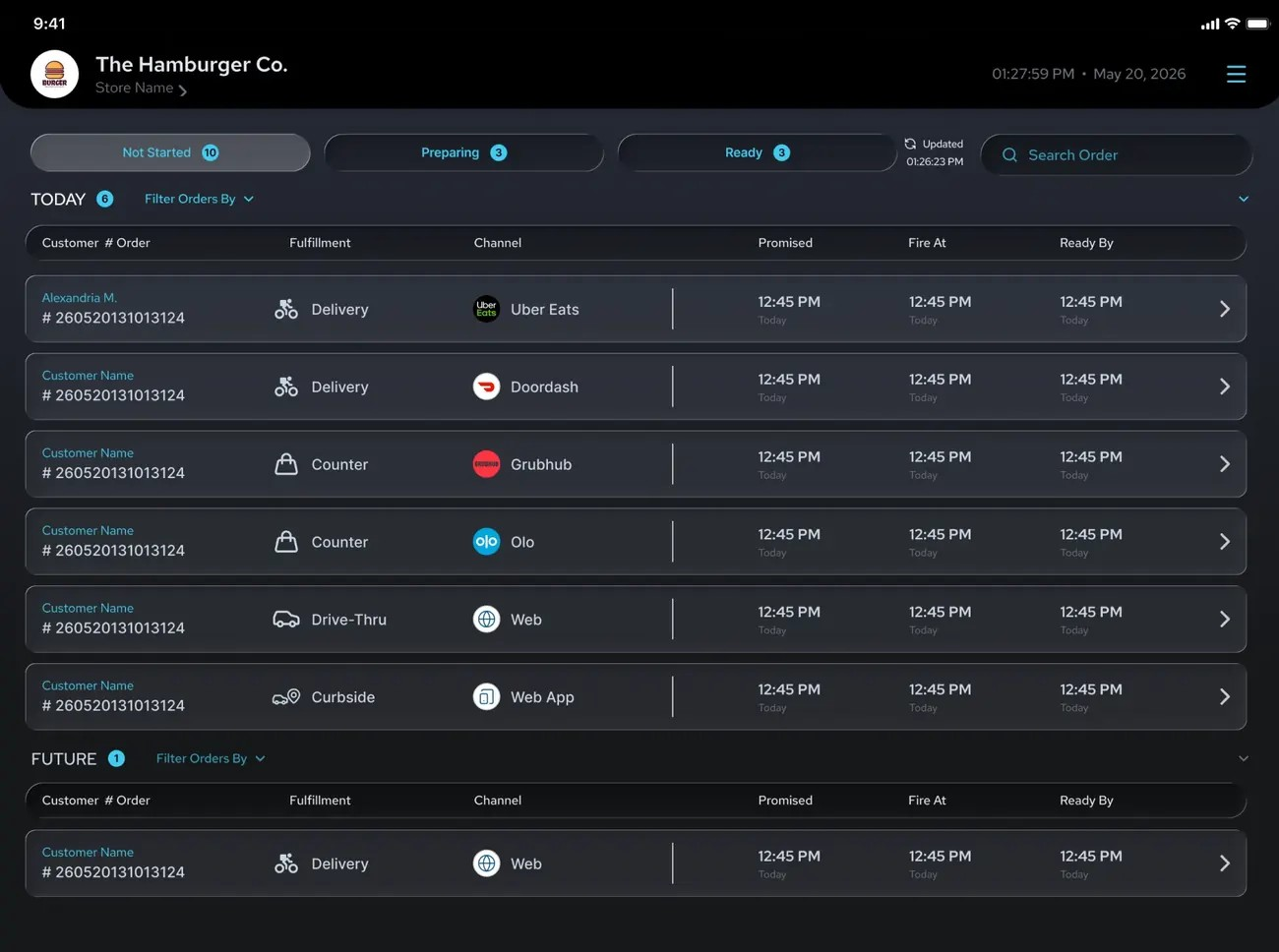
Task: Collapse the Today section chevron
Action: (x=1244, y=199)
